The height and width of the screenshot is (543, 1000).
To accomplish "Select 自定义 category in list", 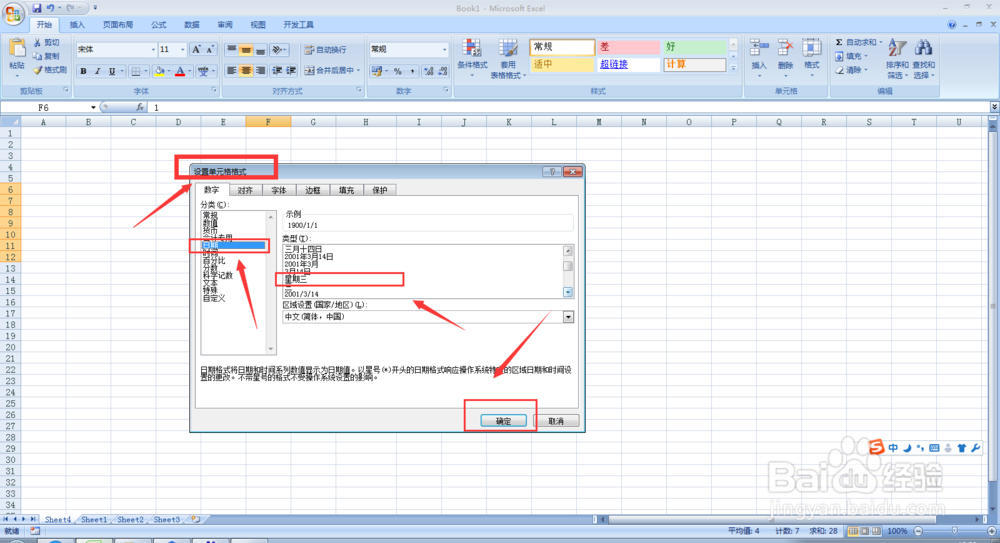I will tap(214, 298).
